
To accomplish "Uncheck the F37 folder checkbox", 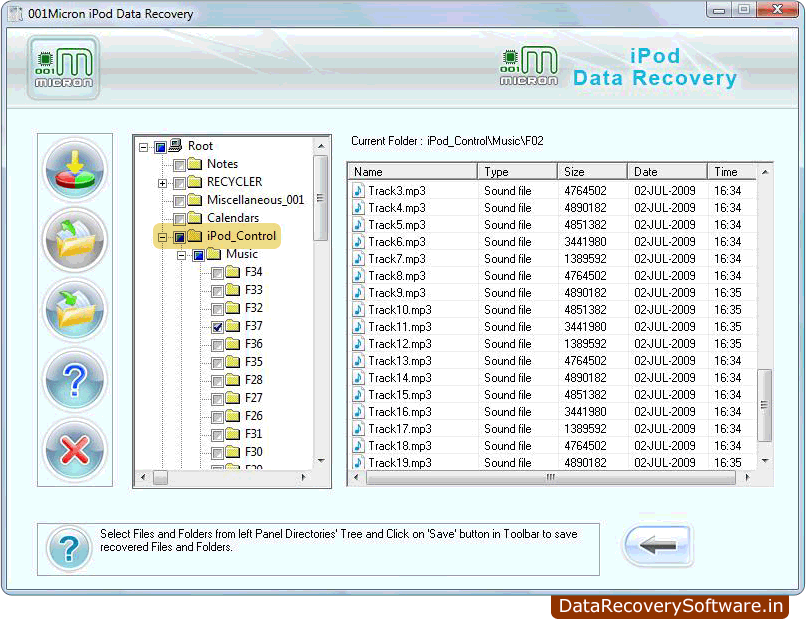I will pos(217,327).
